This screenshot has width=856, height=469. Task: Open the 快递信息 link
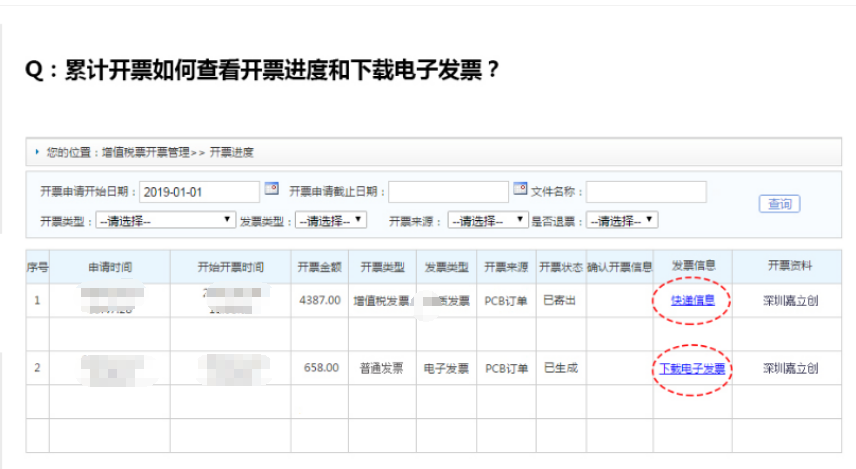click(692, 300)
